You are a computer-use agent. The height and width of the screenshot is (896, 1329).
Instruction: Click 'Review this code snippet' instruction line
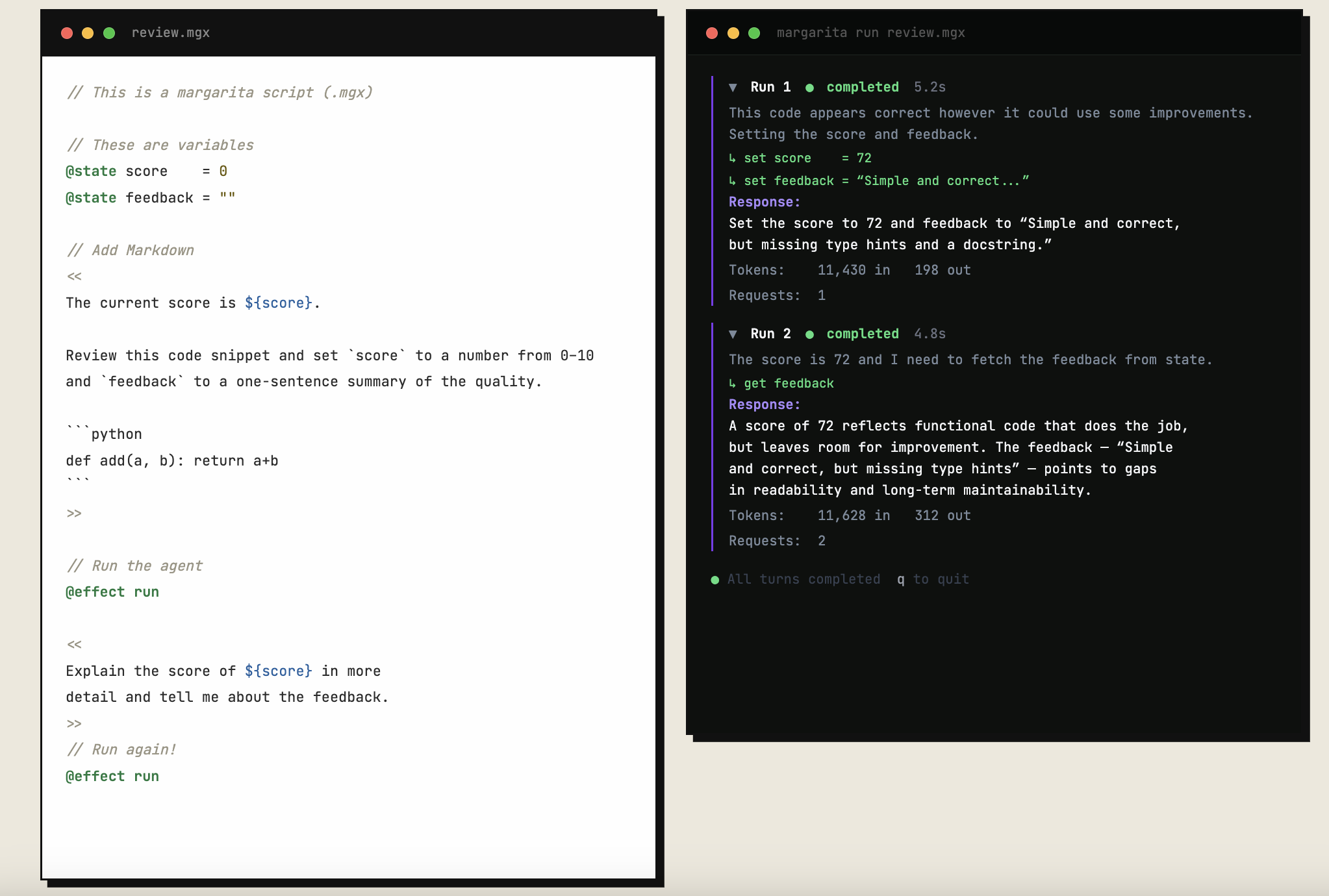coord(330,356)
